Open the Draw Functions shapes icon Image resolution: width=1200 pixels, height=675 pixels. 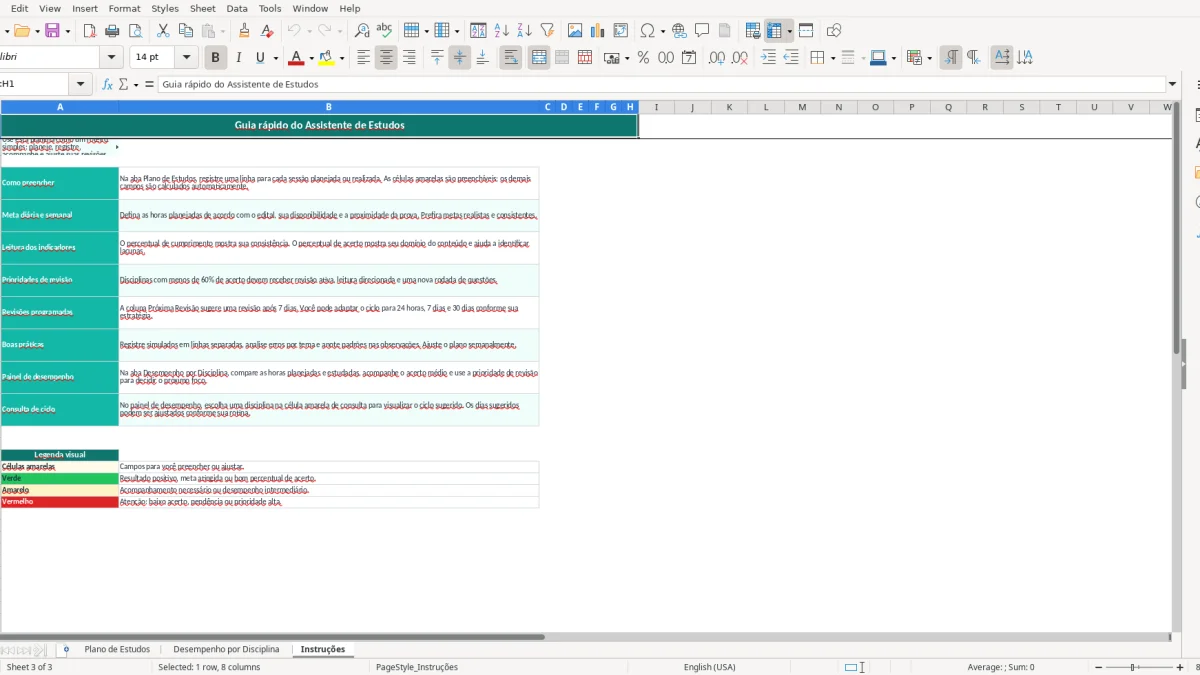click(834, 31)
